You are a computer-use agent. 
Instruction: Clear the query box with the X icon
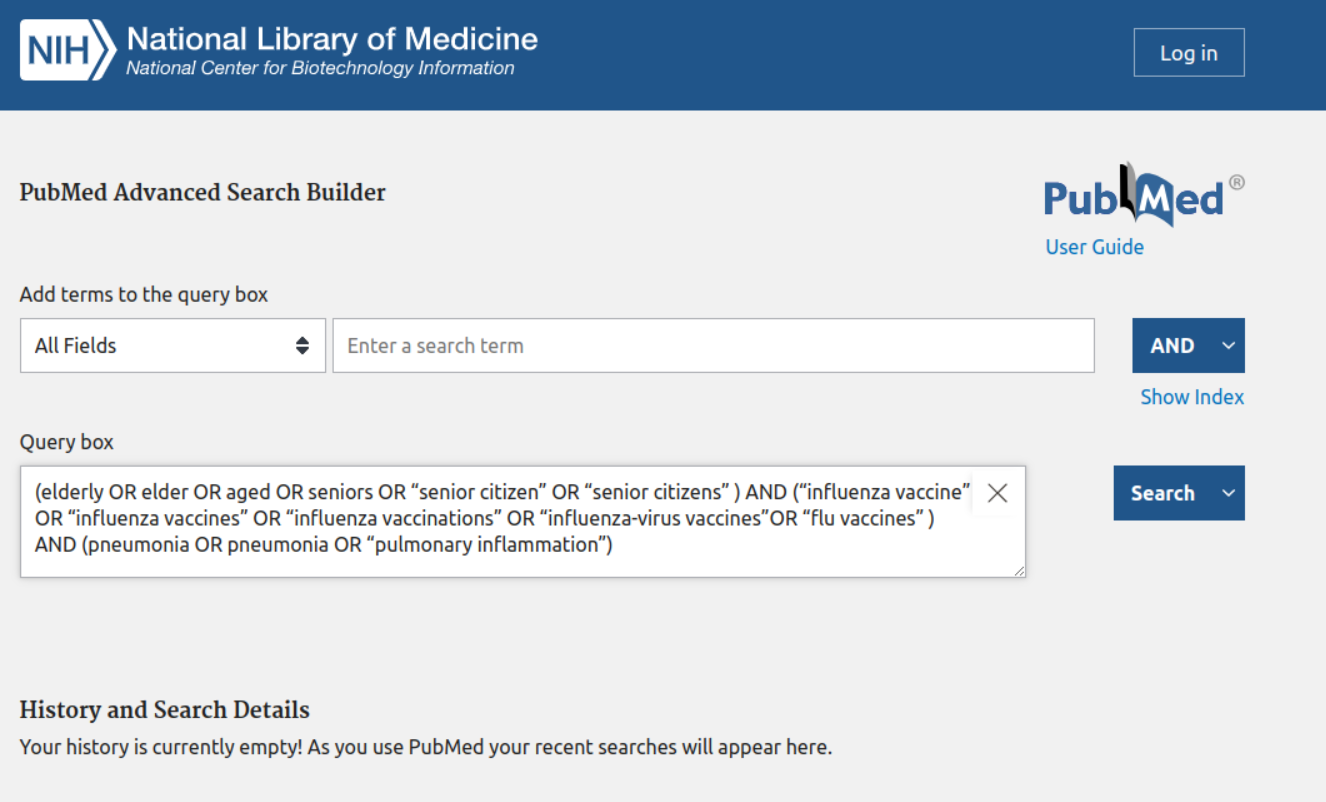(x=997, y=492)
